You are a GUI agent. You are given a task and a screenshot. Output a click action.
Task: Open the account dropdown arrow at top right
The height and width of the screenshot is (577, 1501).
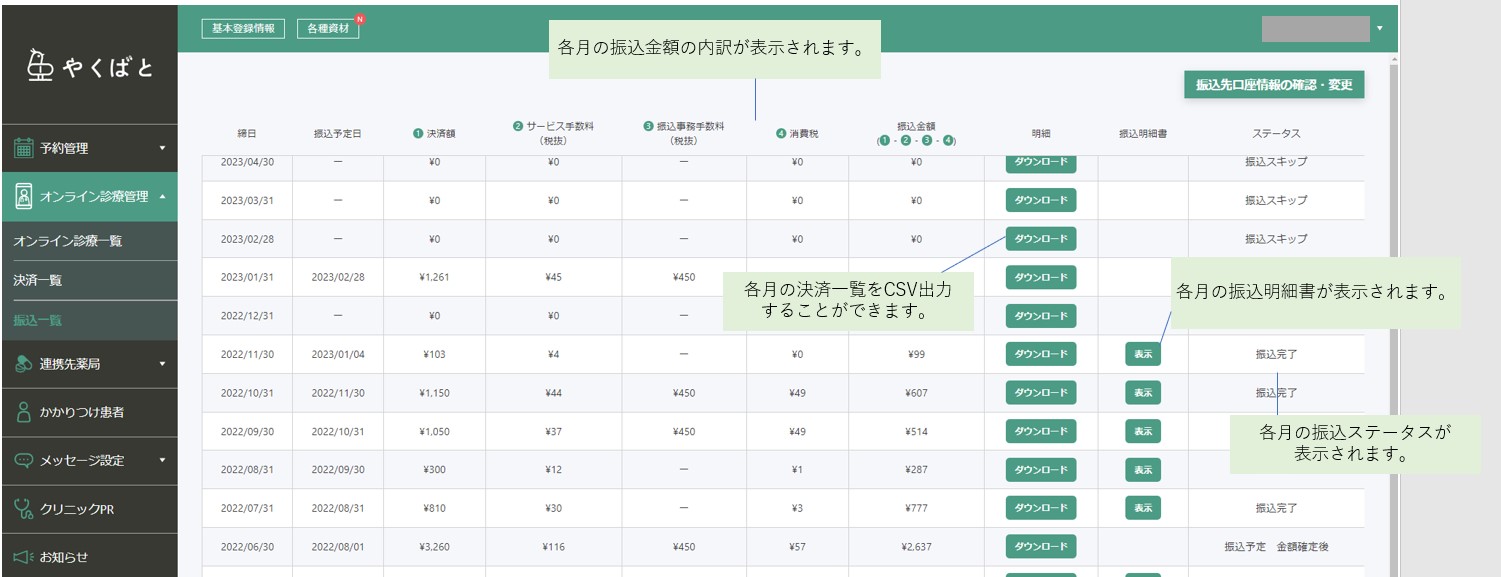pyautogui.click(x=1380, y=28)
